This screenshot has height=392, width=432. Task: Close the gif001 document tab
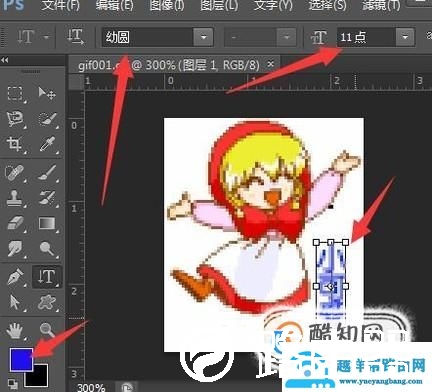[271, 63]
